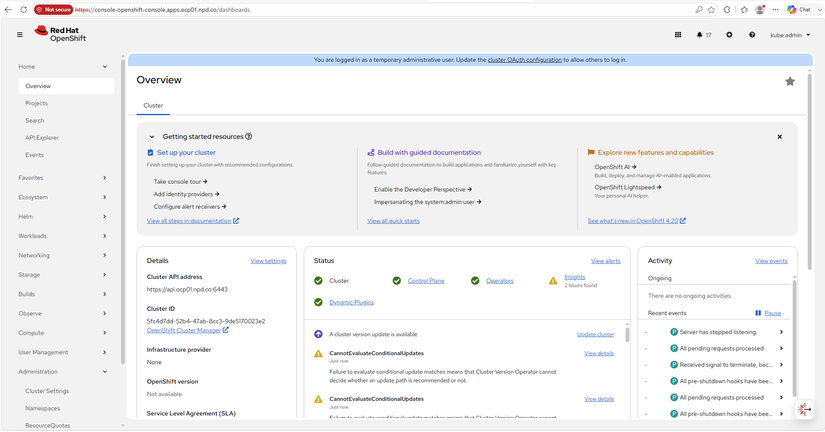Click View events in Activity card
This screenshot has height=432, width=825.
[771, 261]
